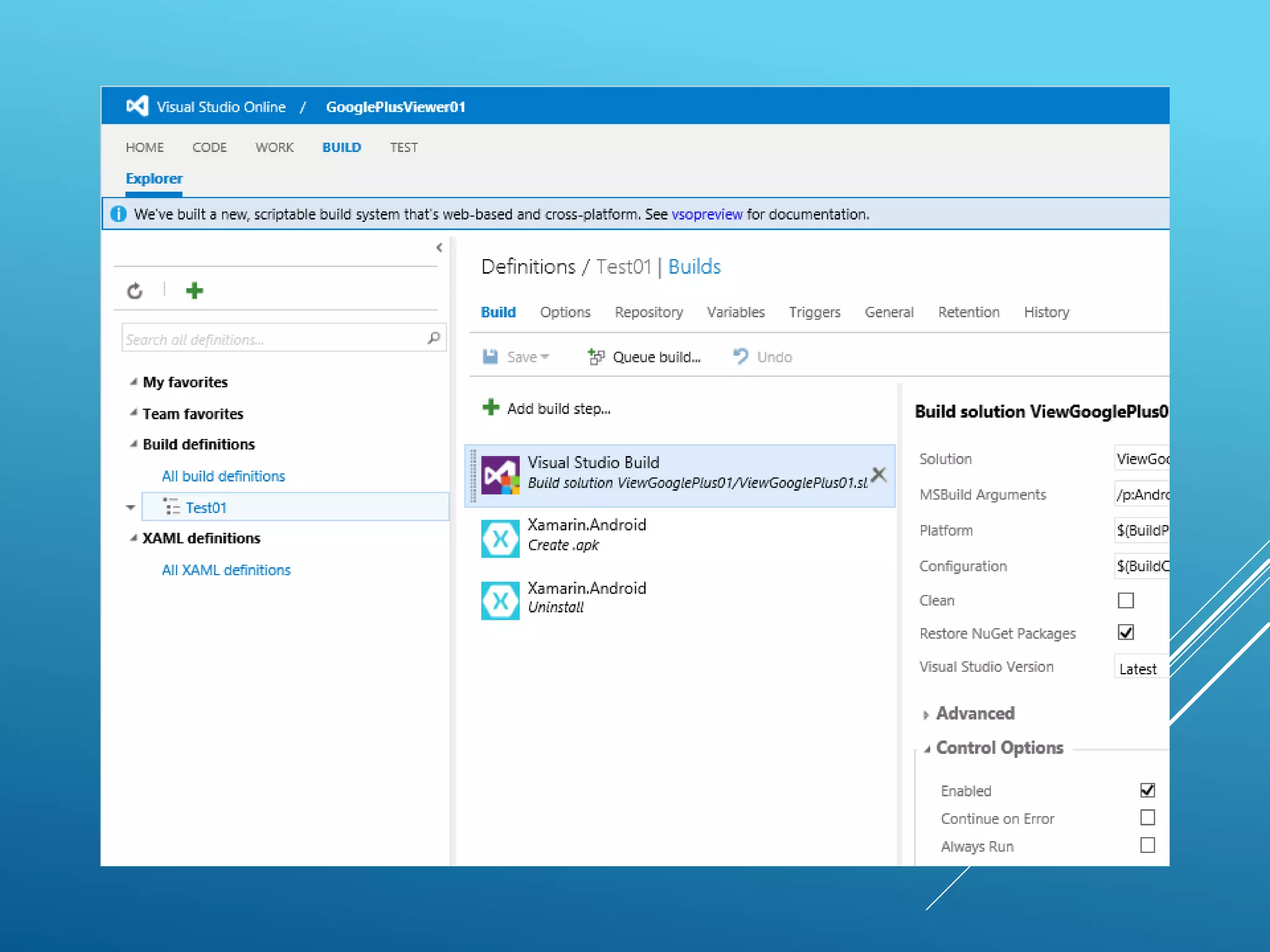Click the search magnifier icon

point(433,338)
